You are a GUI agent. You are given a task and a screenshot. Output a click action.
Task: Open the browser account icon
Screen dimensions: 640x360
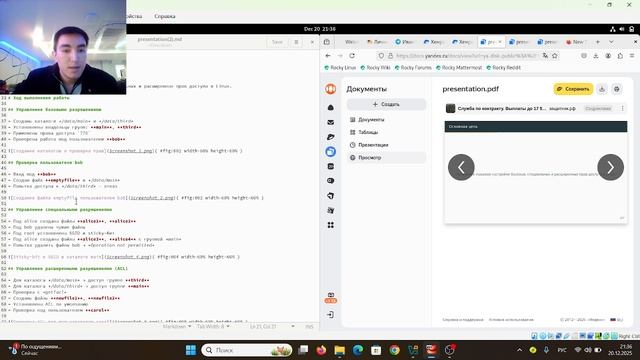(x=608, y=56)
